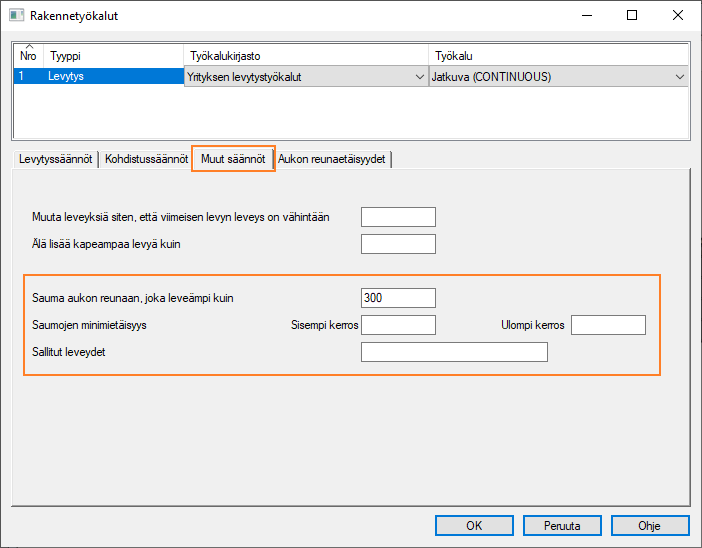Maximize the Rakennetyökalut window

click(x=632, y=16)
